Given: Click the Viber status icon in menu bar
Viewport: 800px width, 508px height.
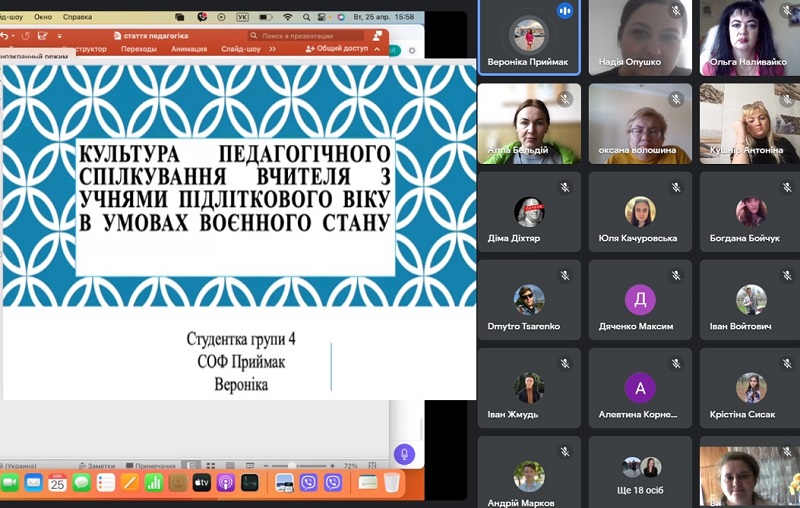Looking at the screenshot, I should (202, 17).
